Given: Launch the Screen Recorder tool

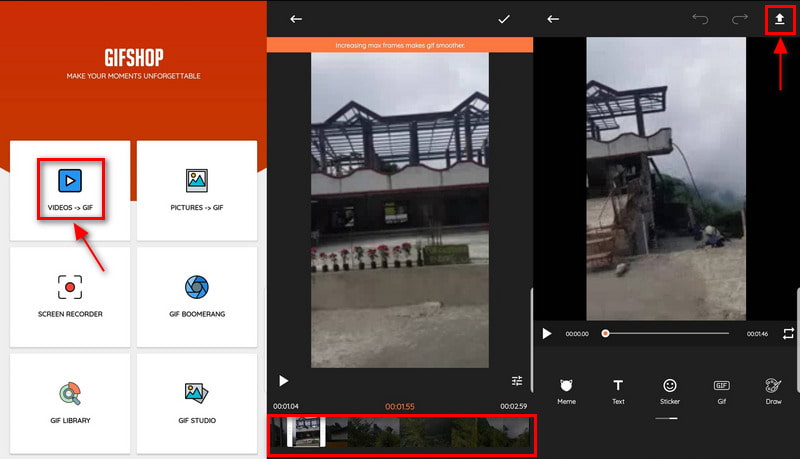Looking at the screenshot, I should point(70,296).
